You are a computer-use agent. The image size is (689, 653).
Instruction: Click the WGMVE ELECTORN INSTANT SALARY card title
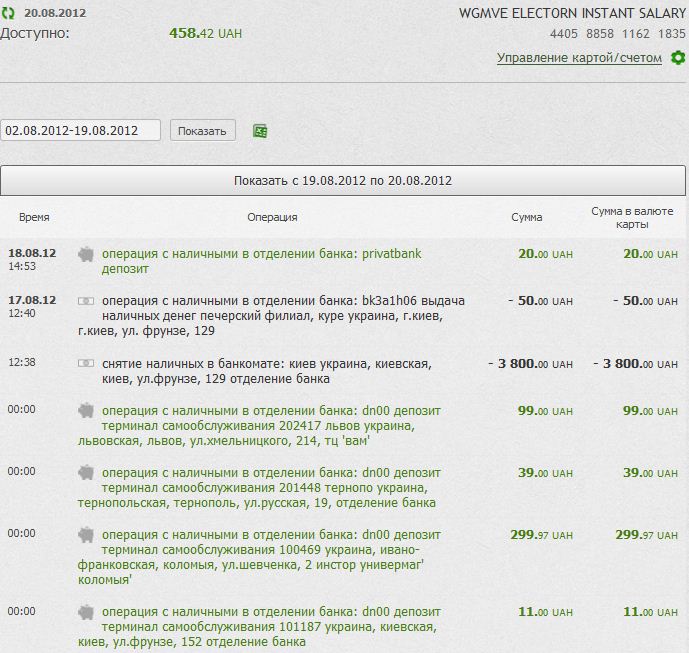[572, 13]
